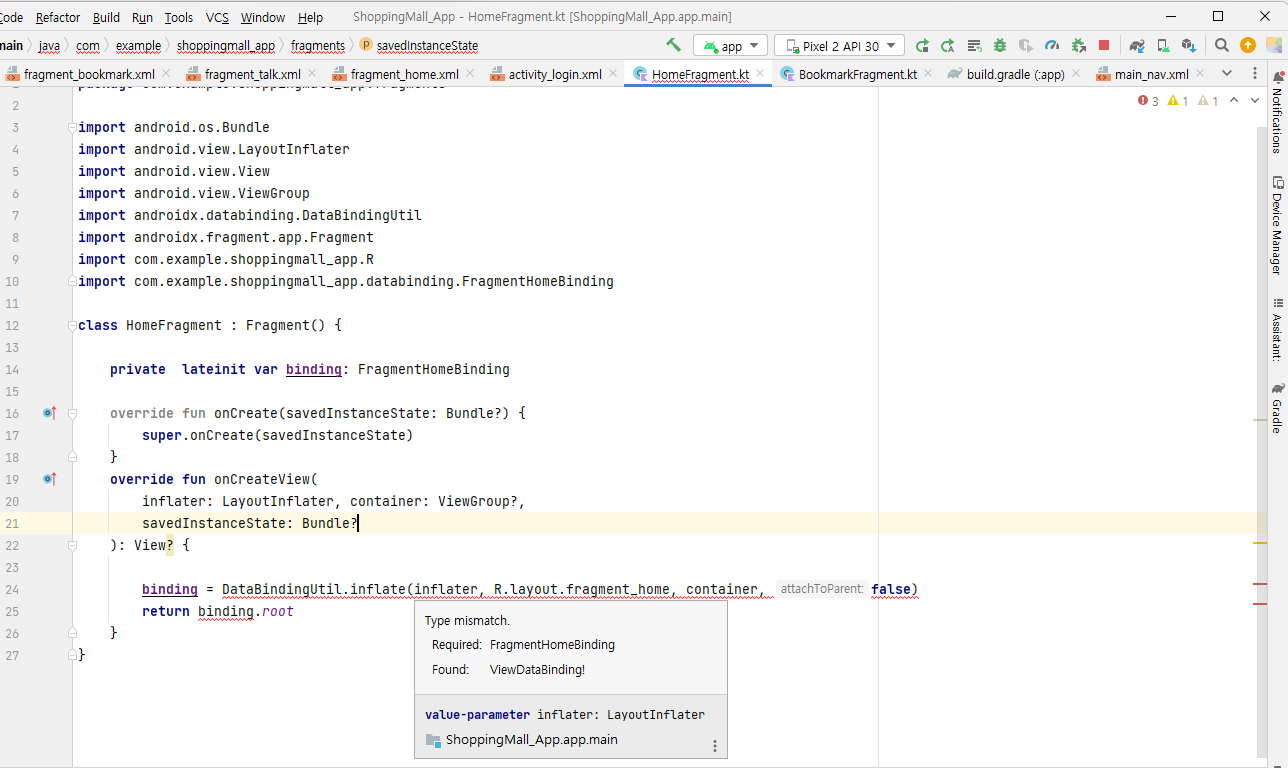
Task: Start debugging with the green bug icon
Action: pos(999,45)
